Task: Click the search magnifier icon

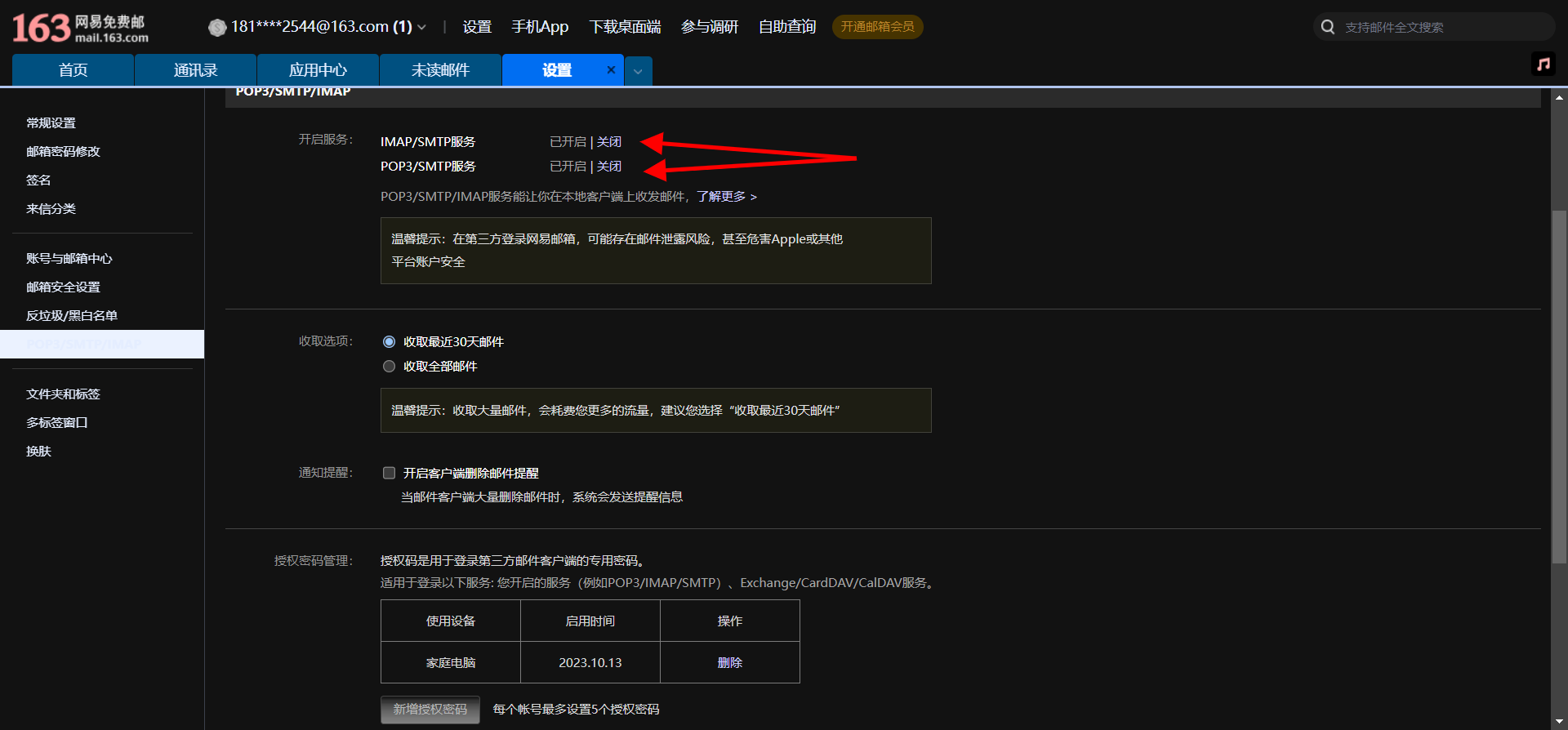Action: pyautogui.click(x=1328, y=27)
